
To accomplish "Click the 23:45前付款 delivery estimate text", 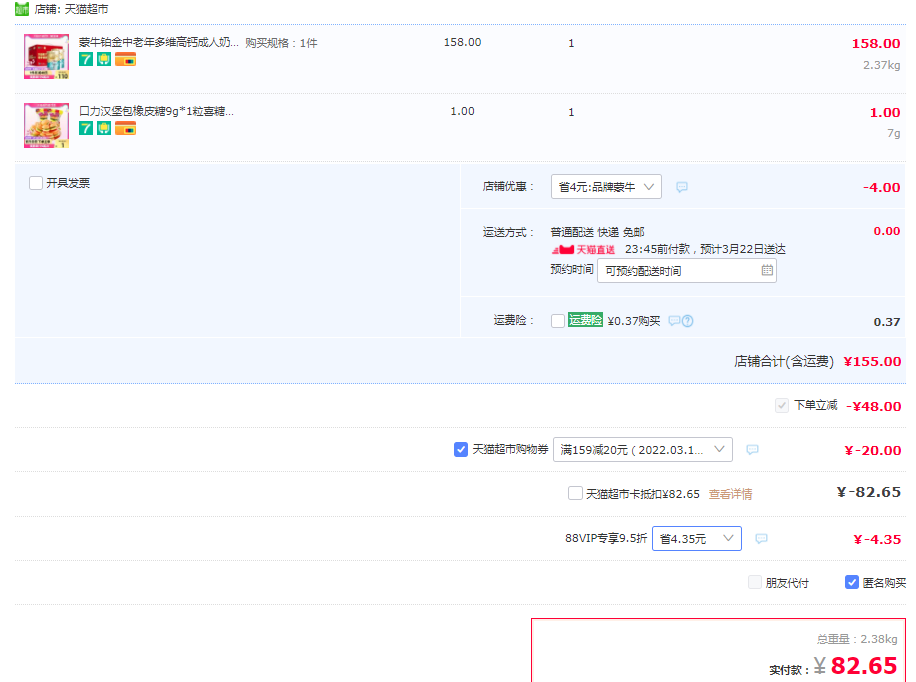I will (705, 250).
